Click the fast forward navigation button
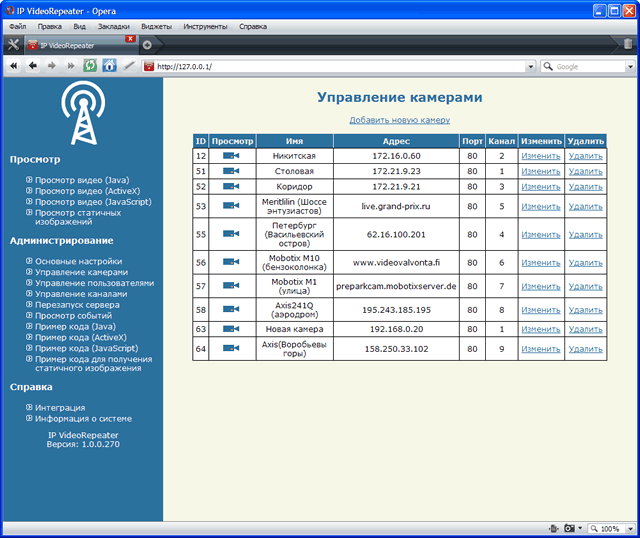640x538 pixels. pos(71,66)
